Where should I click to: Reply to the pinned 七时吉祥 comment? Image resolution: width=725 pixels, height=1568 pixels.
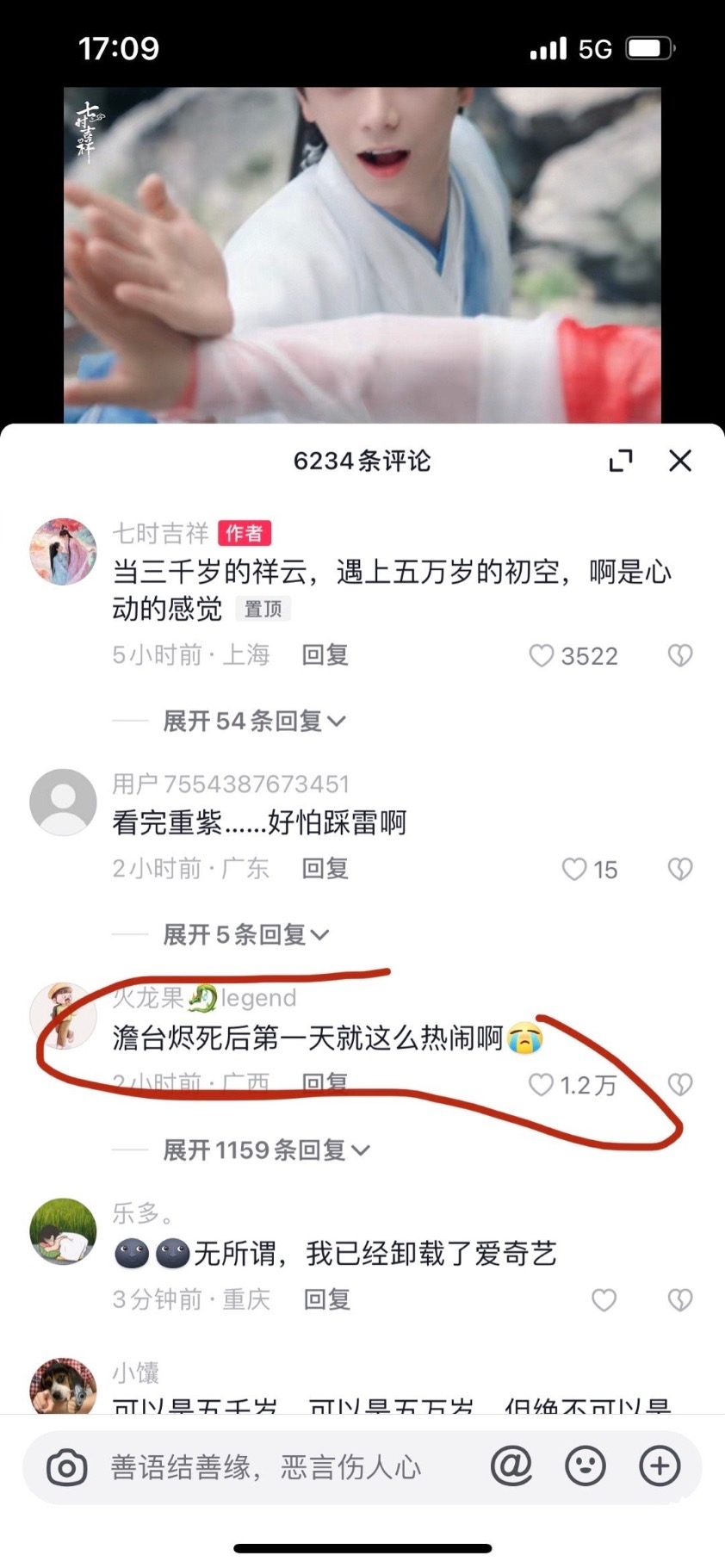[x=325, y=655]
